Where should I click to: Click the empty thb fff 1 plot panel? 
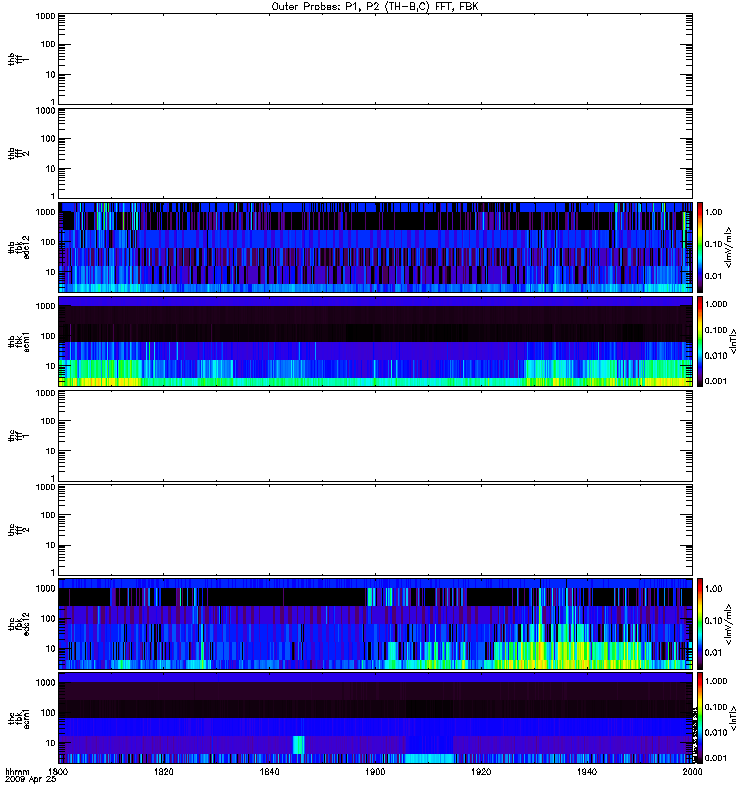pyautogui.click(x=376, y=59)
